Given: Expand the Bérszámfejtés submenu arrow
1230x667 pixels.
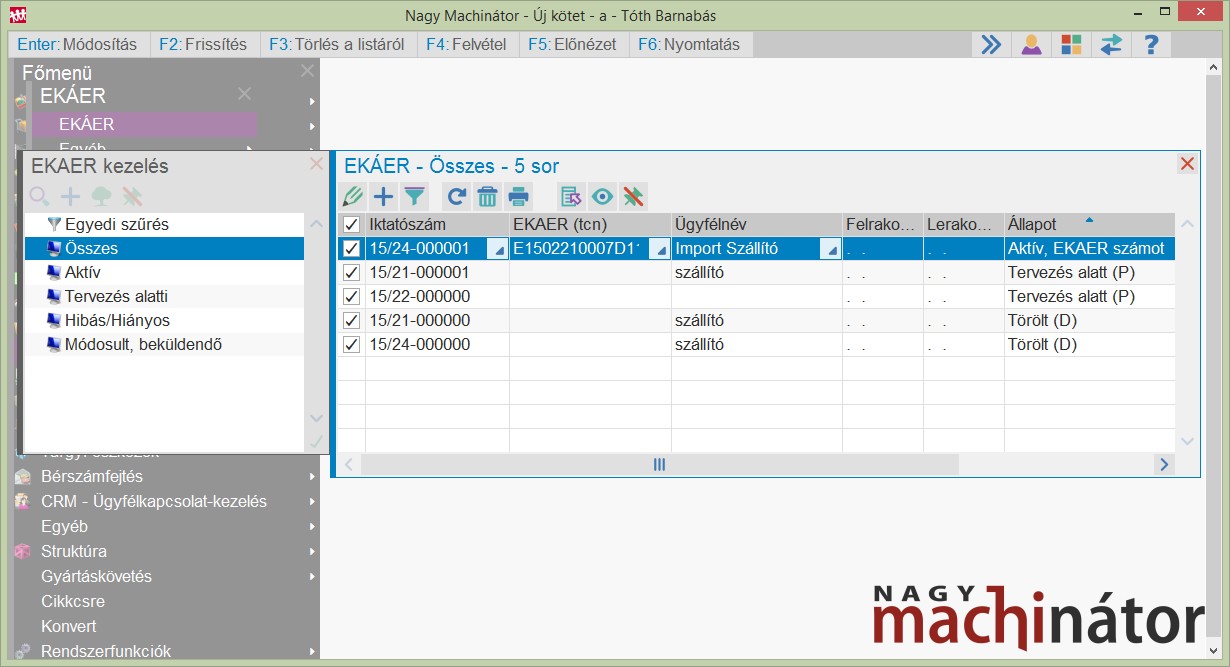Looking at the screenshot, I should tap(313, 477).
